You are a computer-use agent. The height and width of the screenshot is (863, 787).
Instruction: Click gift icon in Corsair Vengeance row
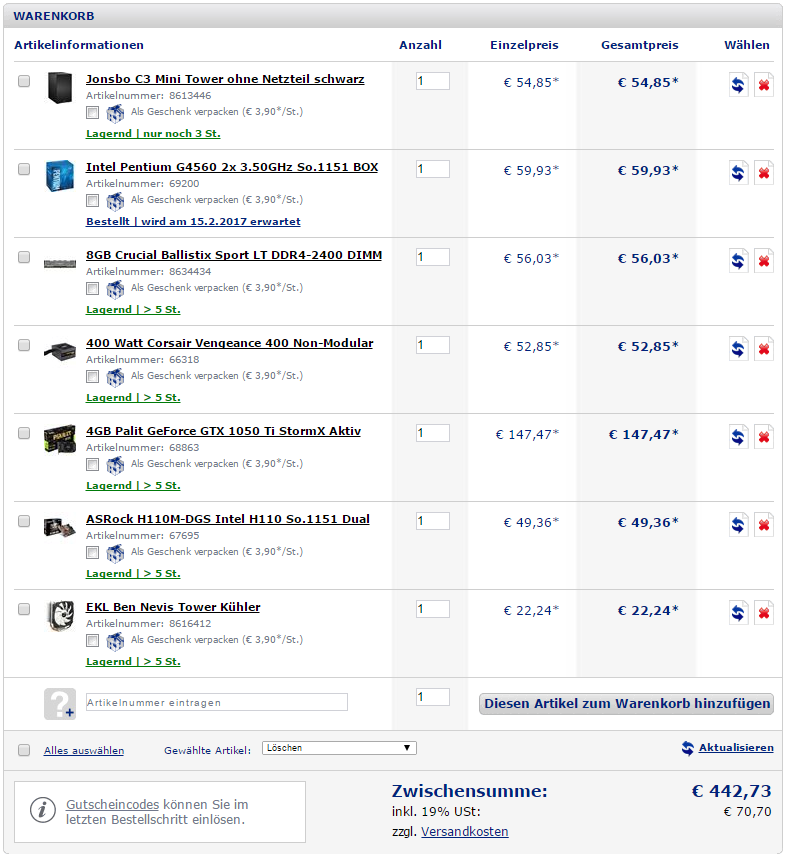pos(115,377)
